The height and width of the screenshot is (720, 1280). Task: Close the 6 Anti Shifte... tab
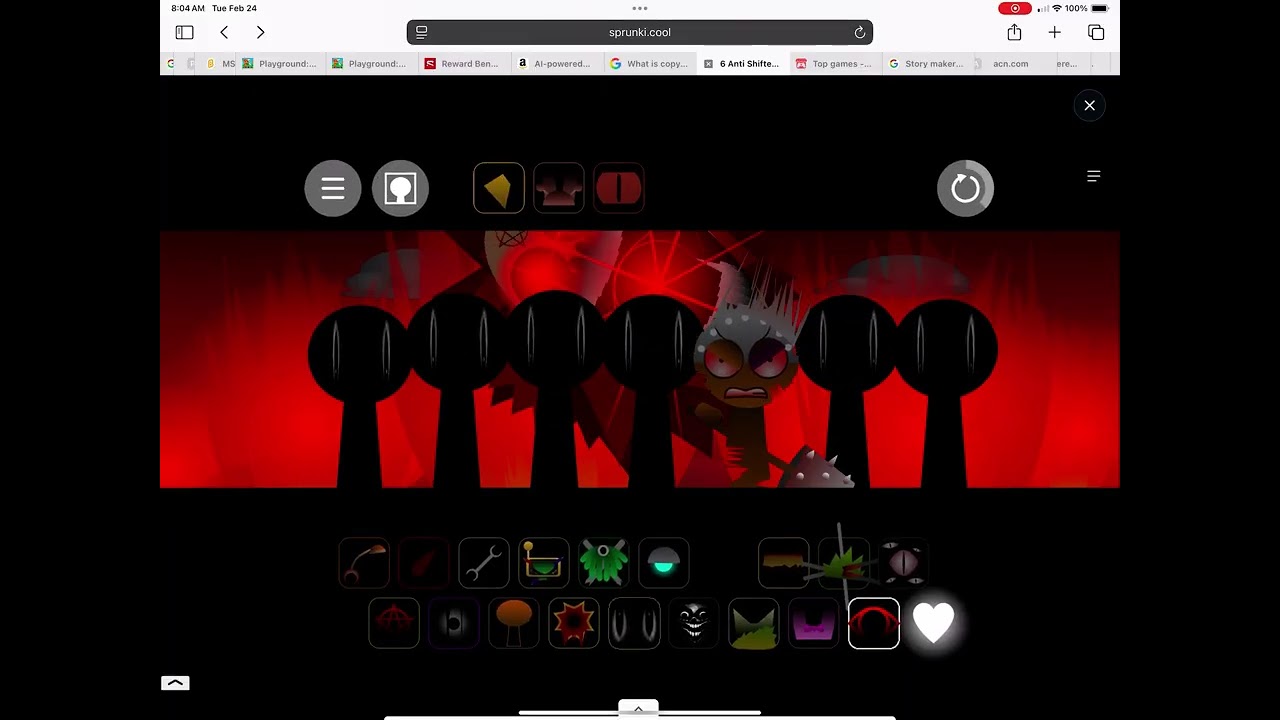click(x=708, y=63)
